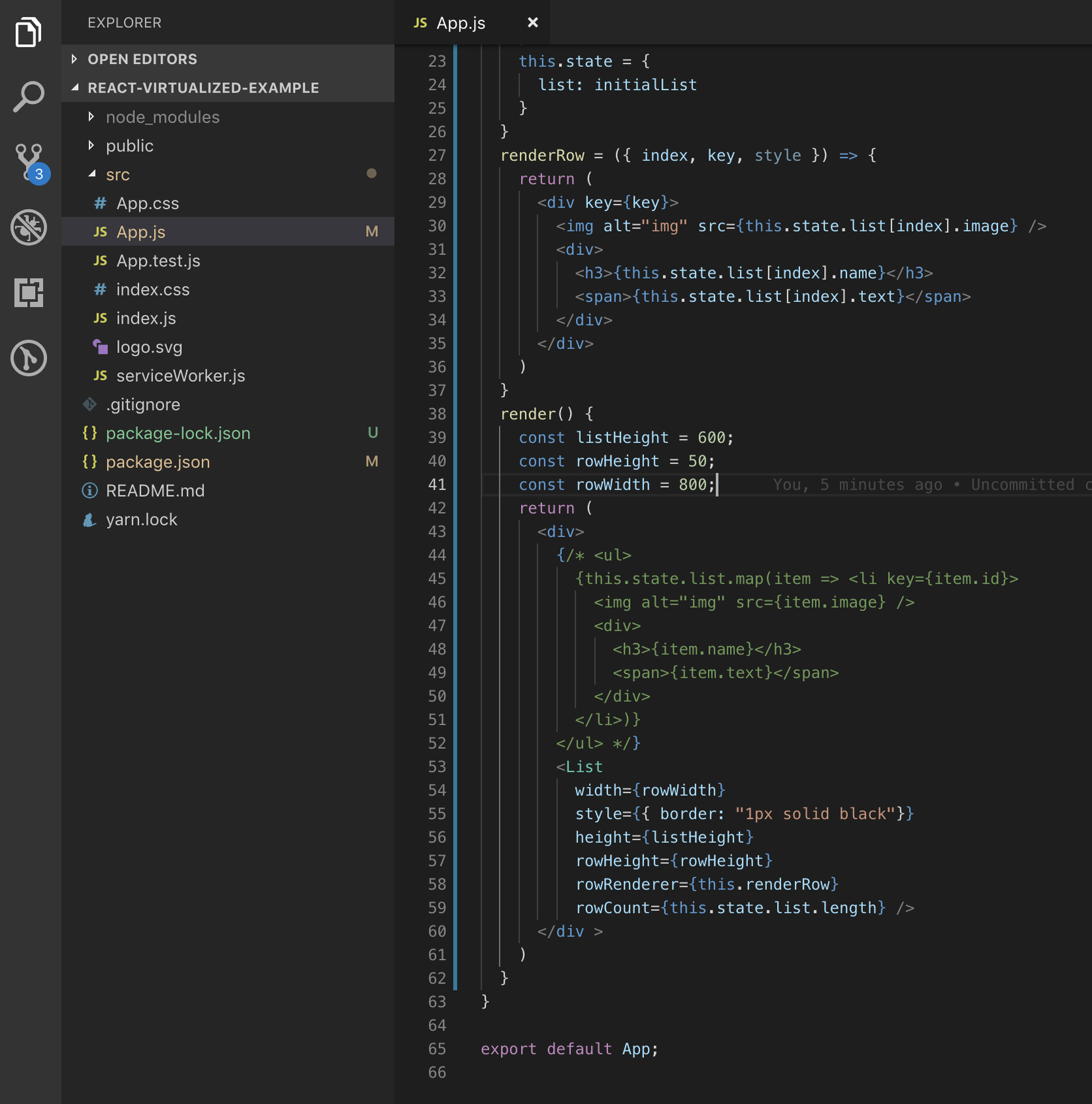Open the Extensions view icon
This screenshot has width=1092, height=1104.
pos(29,293)
